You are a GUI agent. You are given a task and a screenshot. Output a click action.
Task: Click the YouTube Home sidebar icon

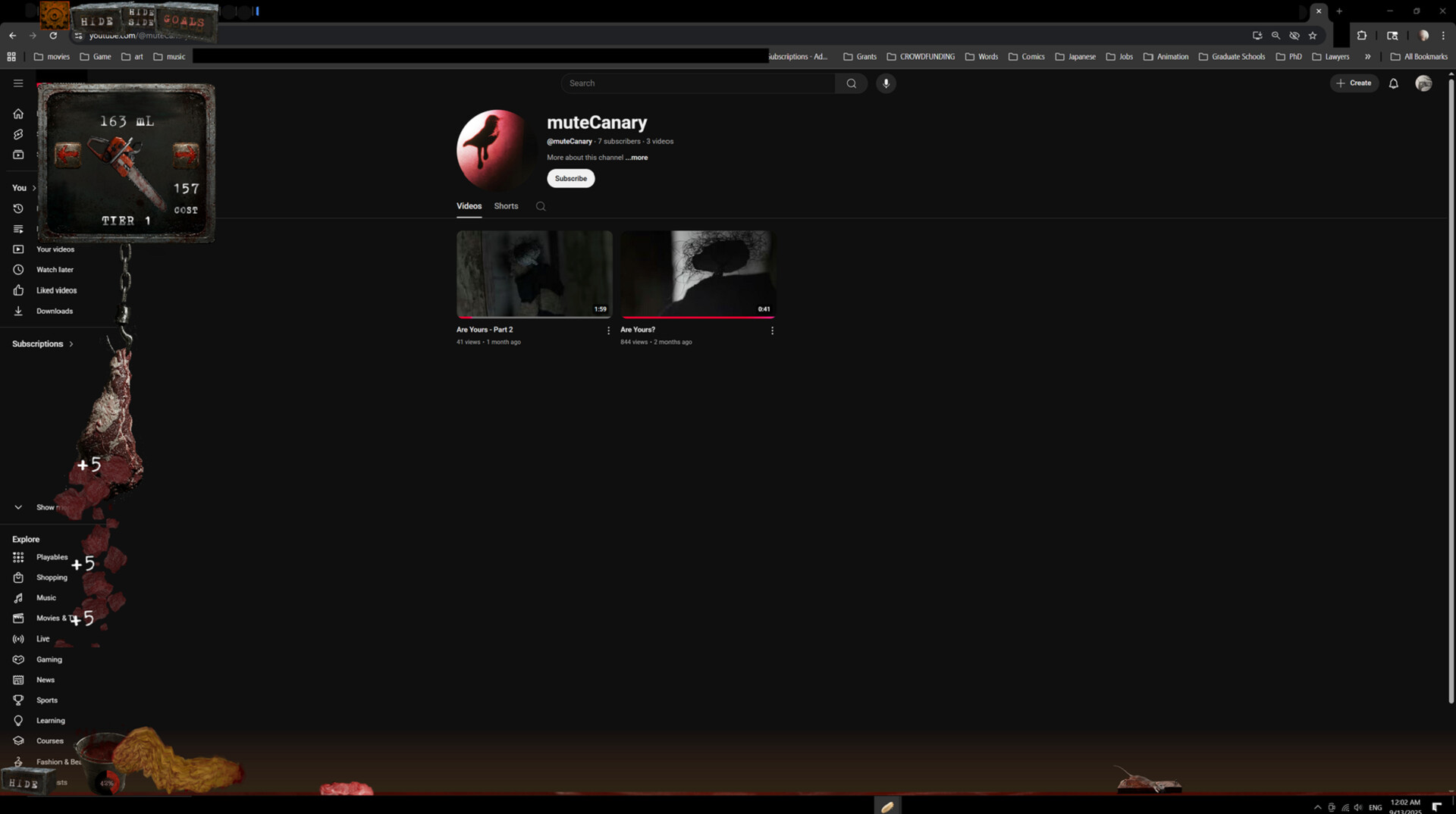[x=18, y=114]
